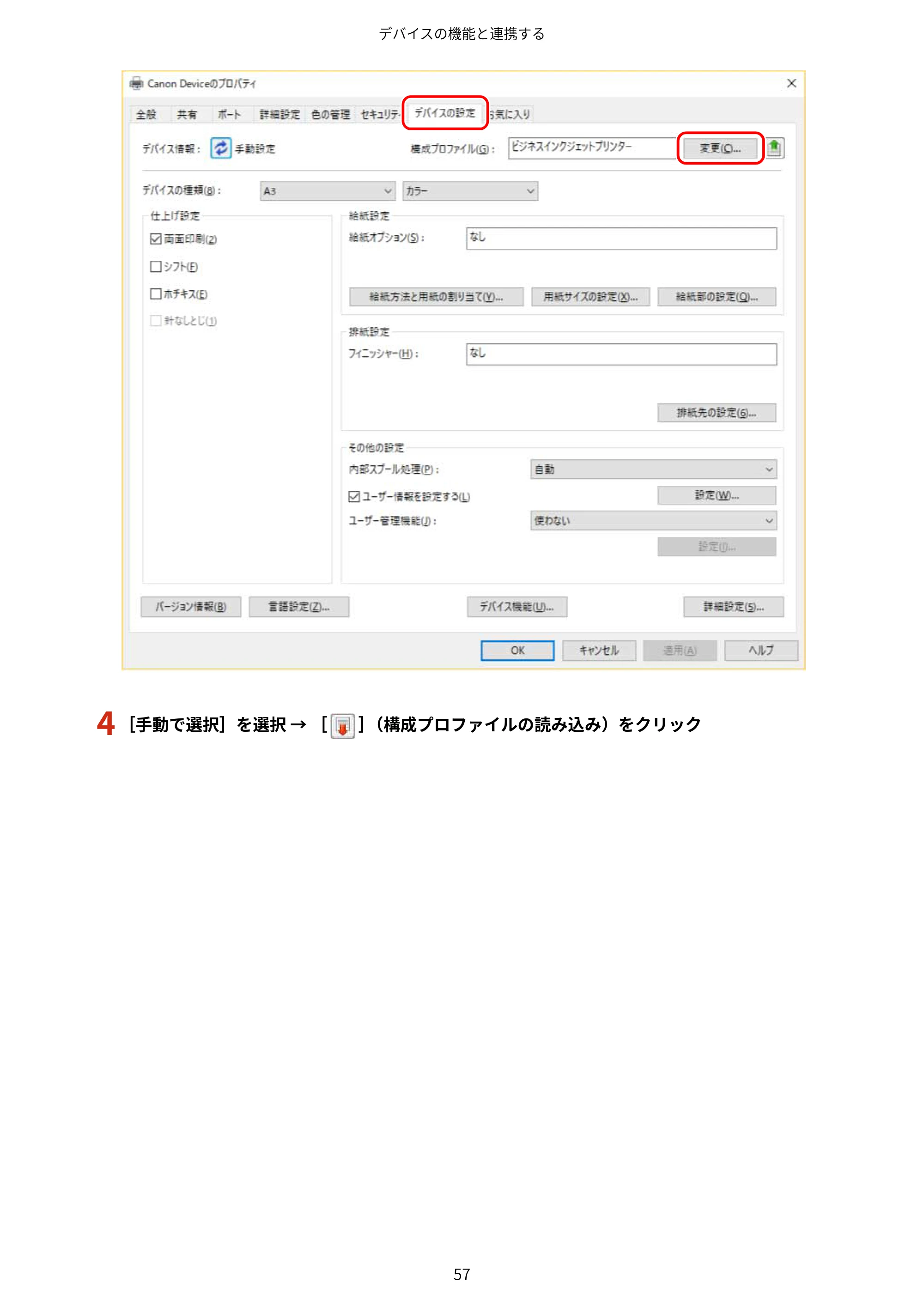
Task: Click 給紙部の設定 button
Action: (x=717, y=297)
